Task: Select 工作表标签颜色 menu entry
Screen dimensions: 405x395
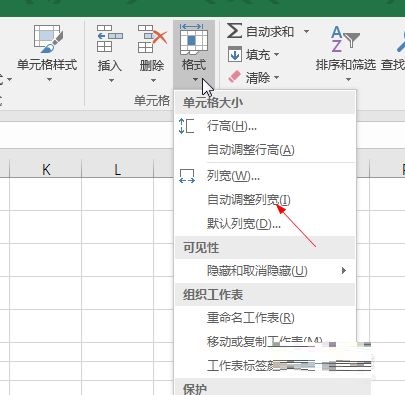Action: (265, 366)
